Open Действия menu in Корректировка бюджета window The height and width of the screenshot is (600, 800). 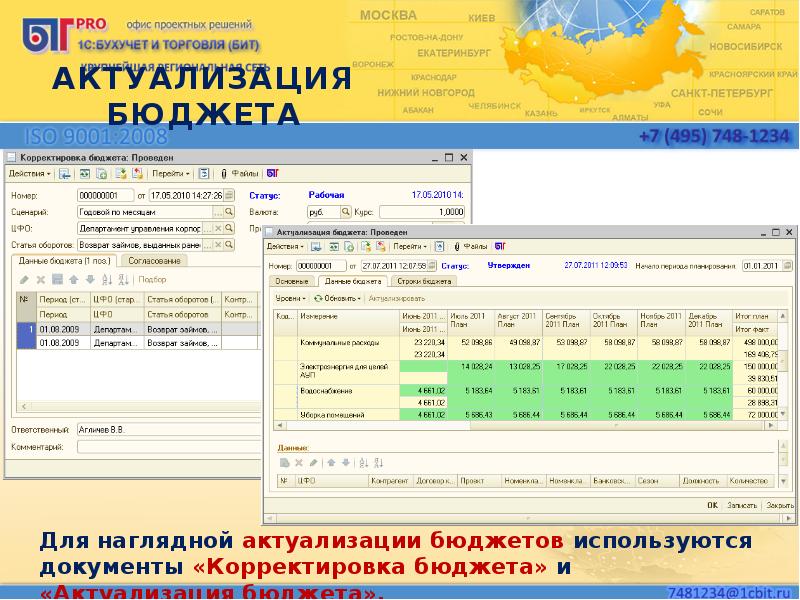pyautogui.click(x=30, y=173)
